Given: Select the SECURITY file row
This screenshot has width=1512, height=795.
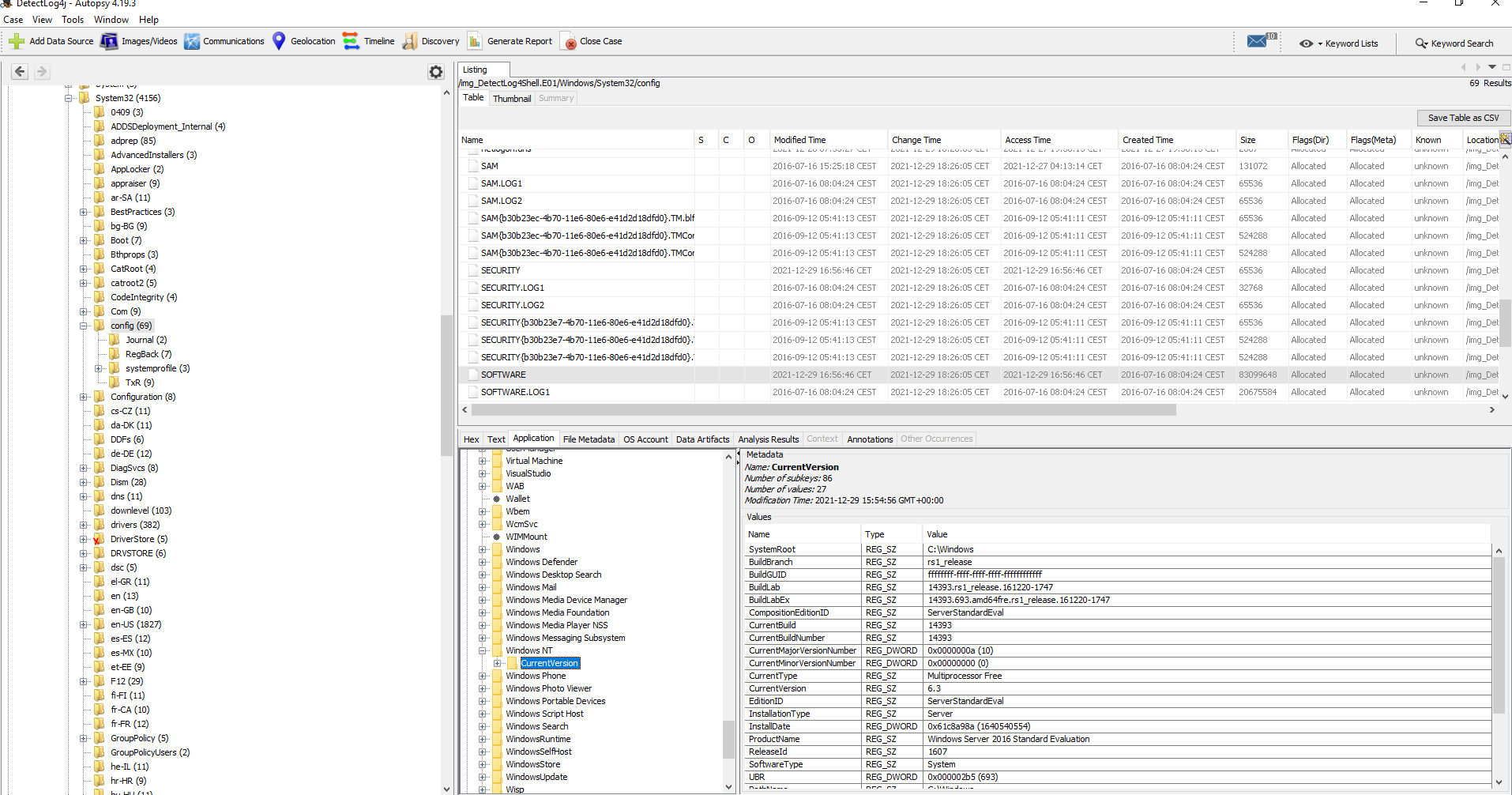Looking at the screenshot, I should click(x=501, y=270).
